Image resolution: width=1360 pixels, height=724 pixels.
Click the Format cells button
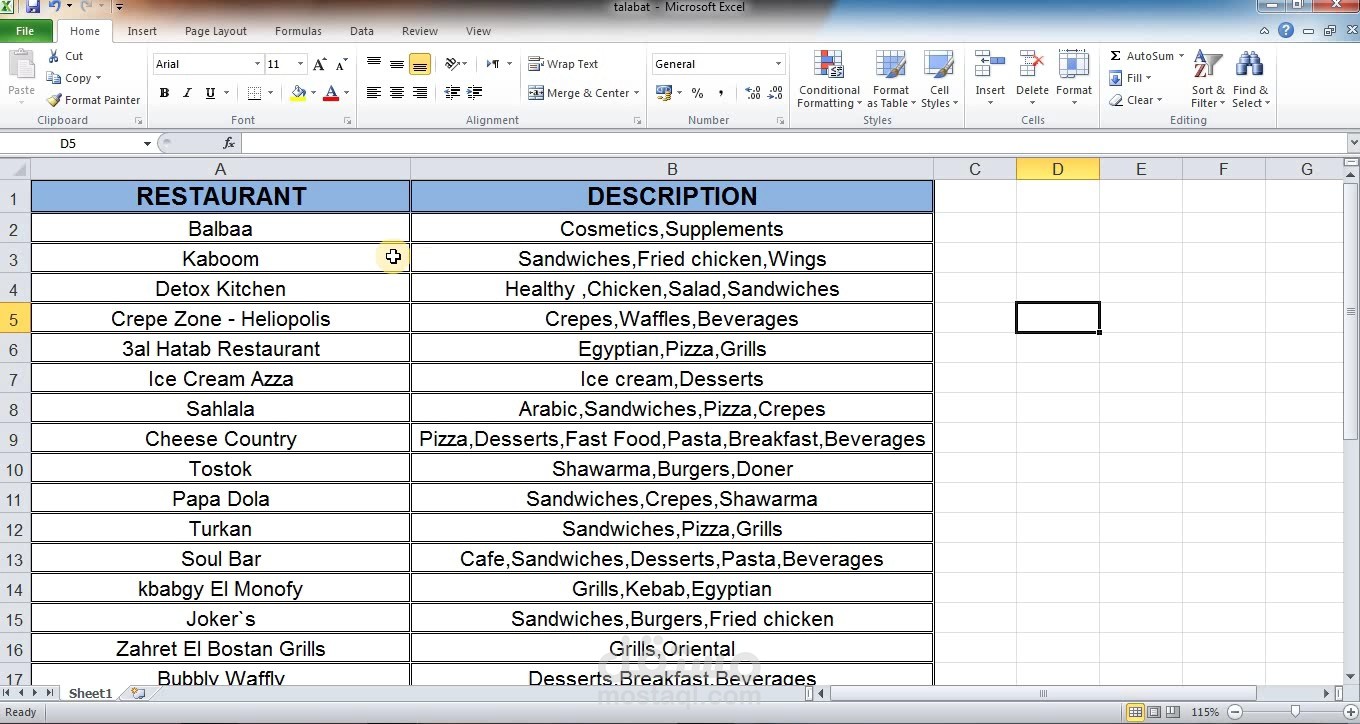(1074, 79)
